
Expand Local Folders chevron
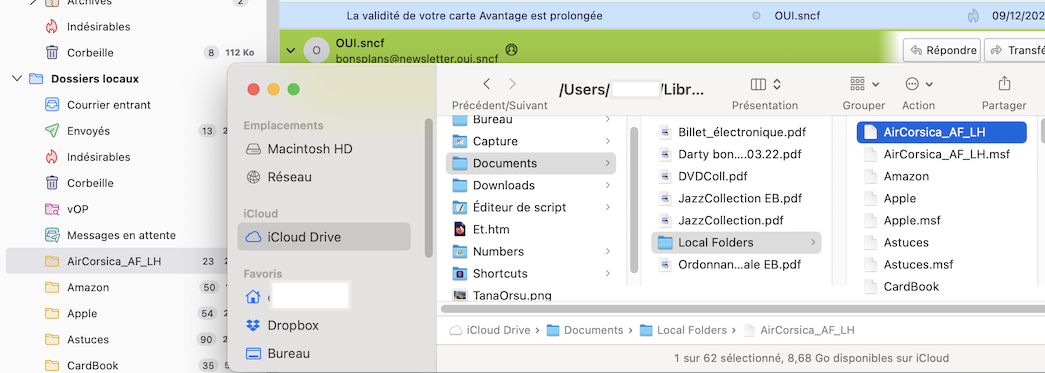(x=813, y=242)
